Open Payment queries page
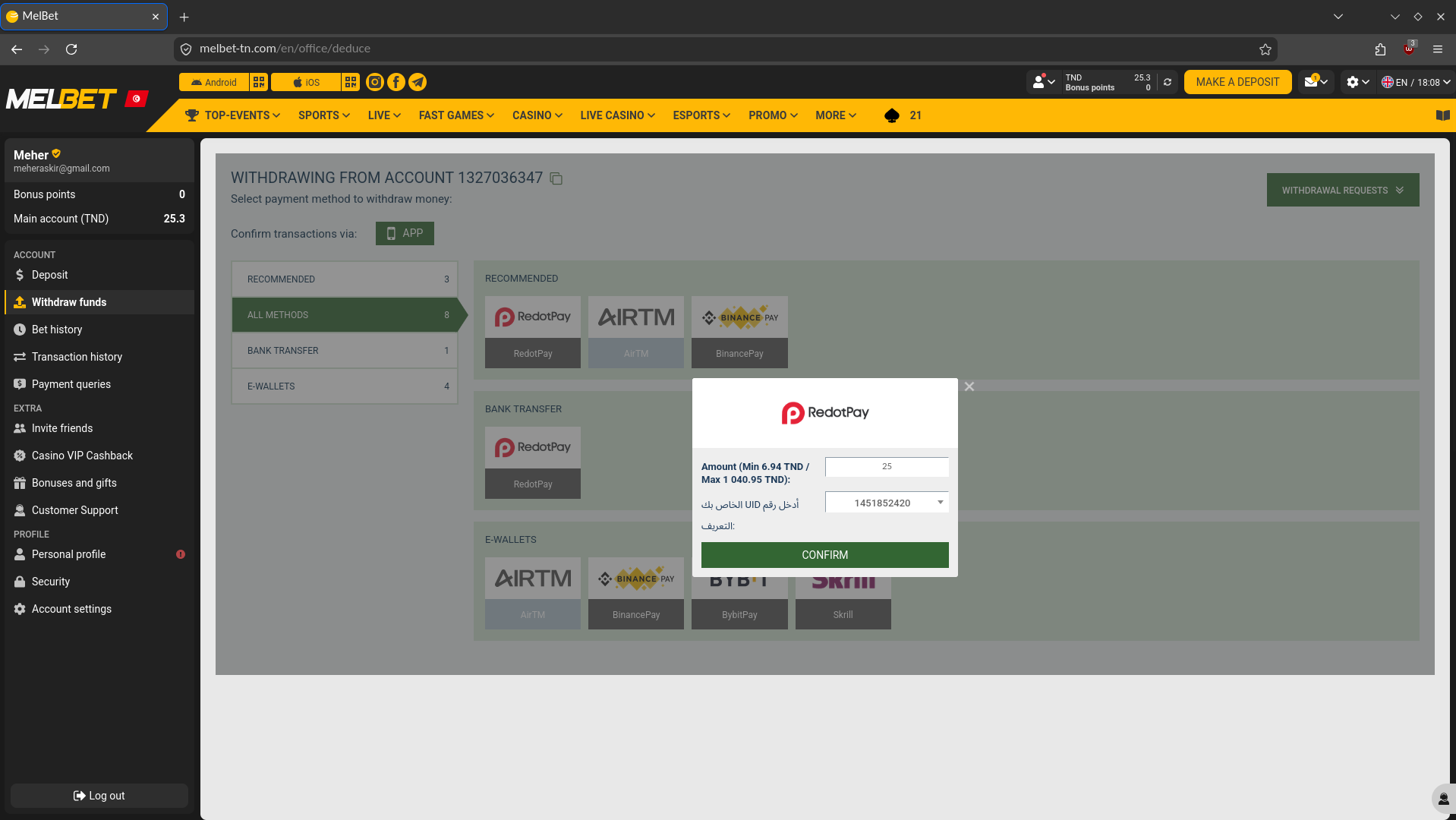 (99, 384)
